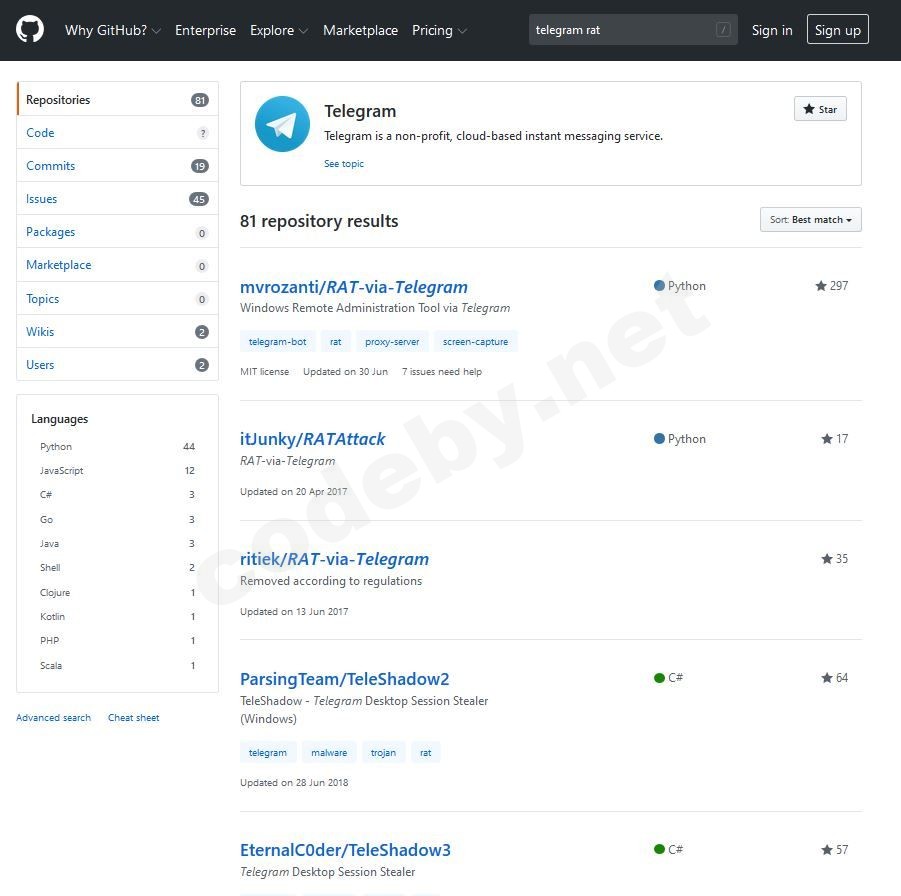This screenshot has height=896, width=901.
Task: Click the 35 stars on ritiek/RAT-via-Telegram
Action: 834,559
